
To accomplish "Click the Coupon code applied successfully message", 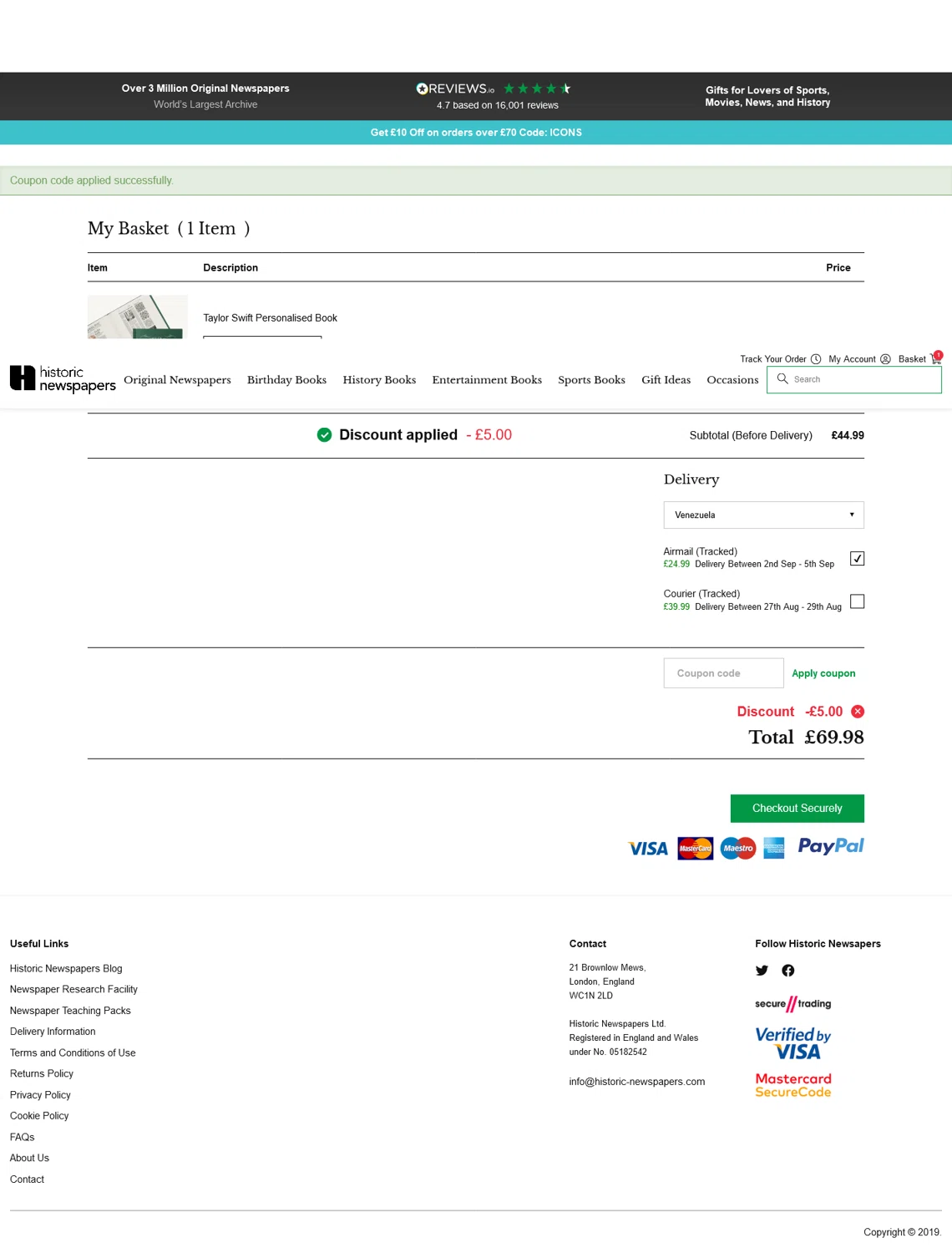I will (x=92, y=180).
